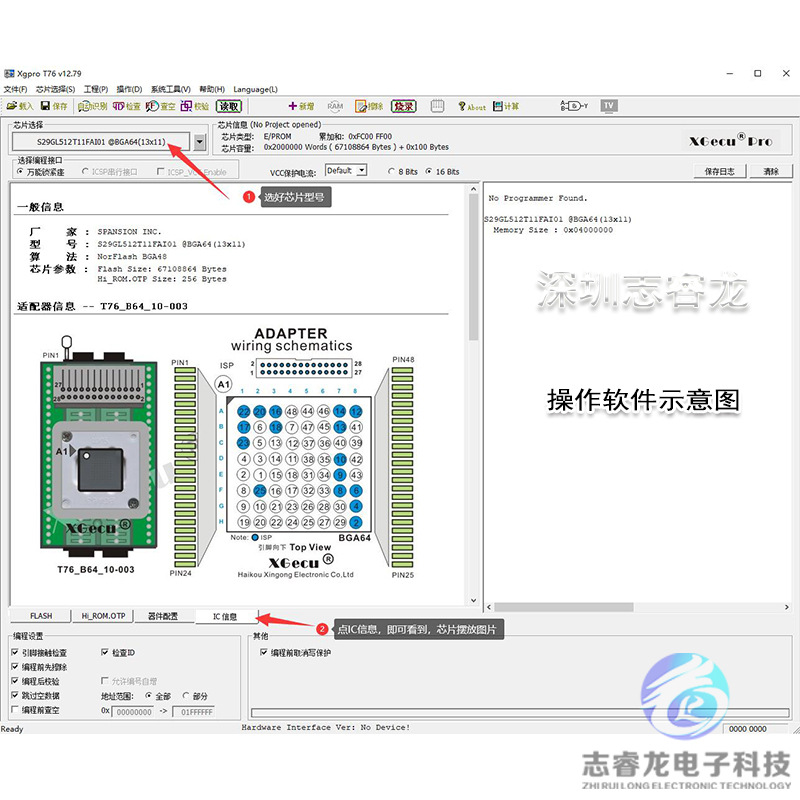Toggle the 编程前先擦除 checkbox

coord(15,666)
